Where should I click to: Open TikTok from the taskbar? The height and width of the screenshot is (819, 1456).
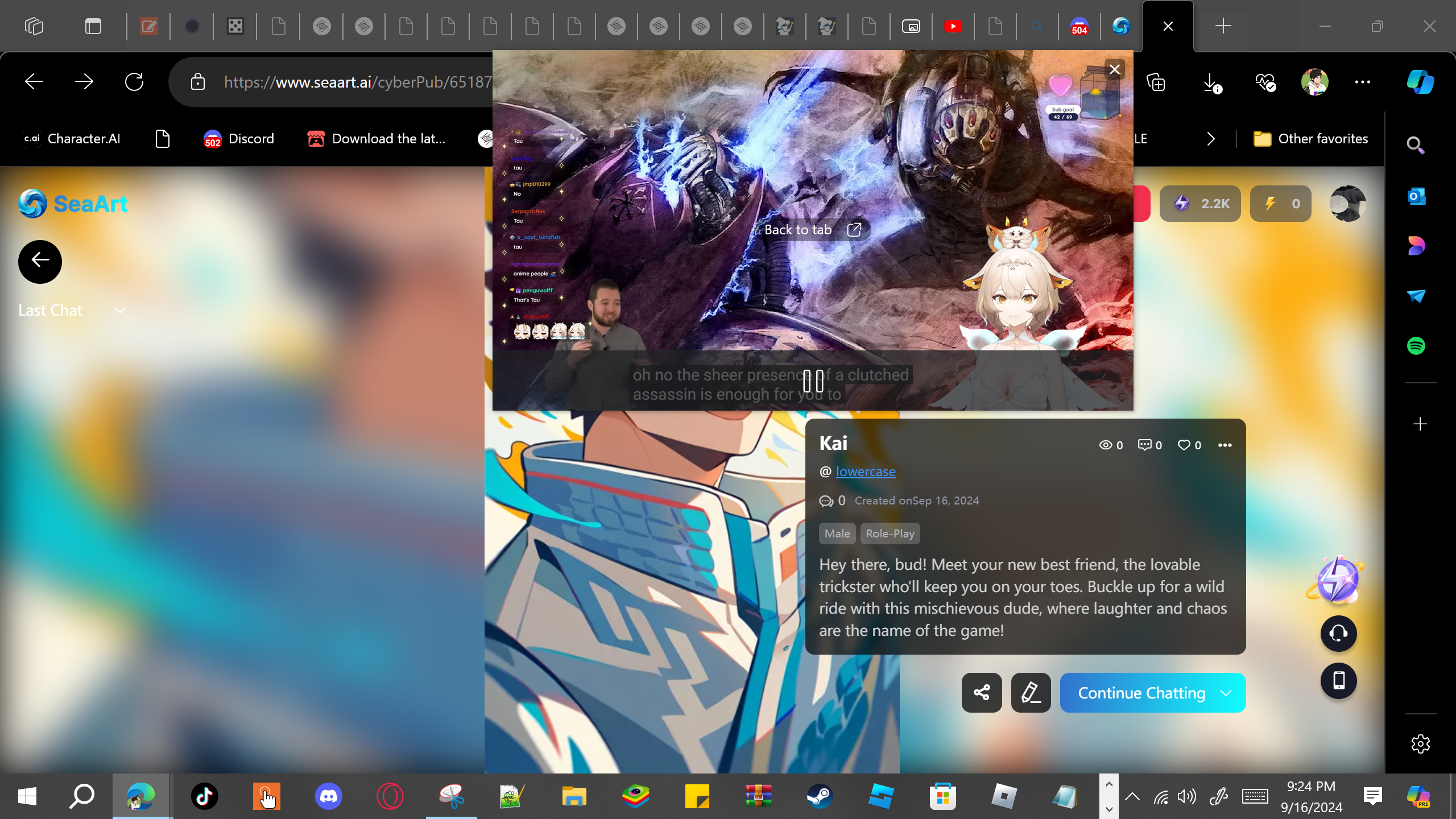[x=205, y=796]
